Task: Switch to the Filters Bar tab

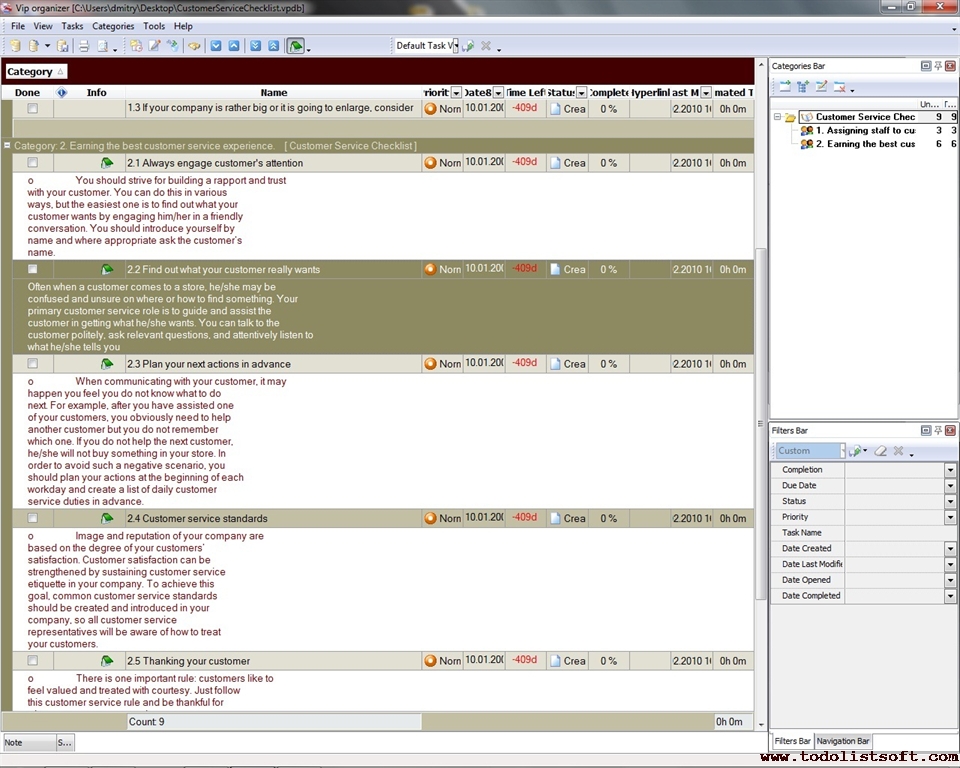Action: [792, 741]
